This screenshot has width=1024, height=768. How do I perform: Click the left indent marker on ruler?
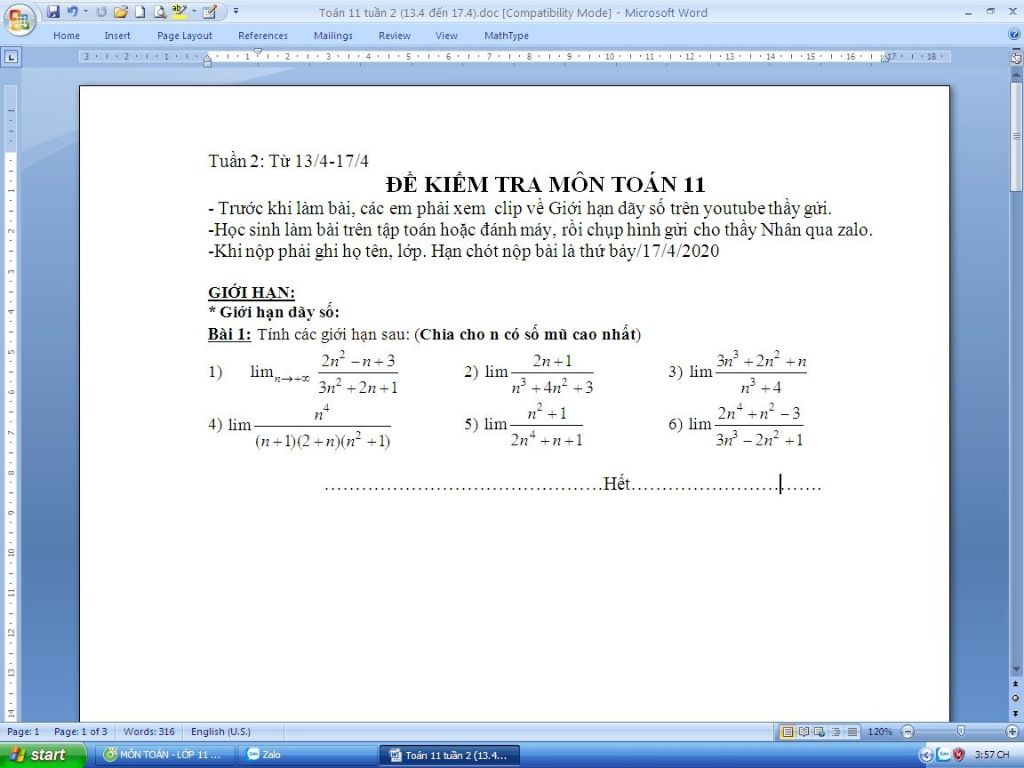(208, 64)
